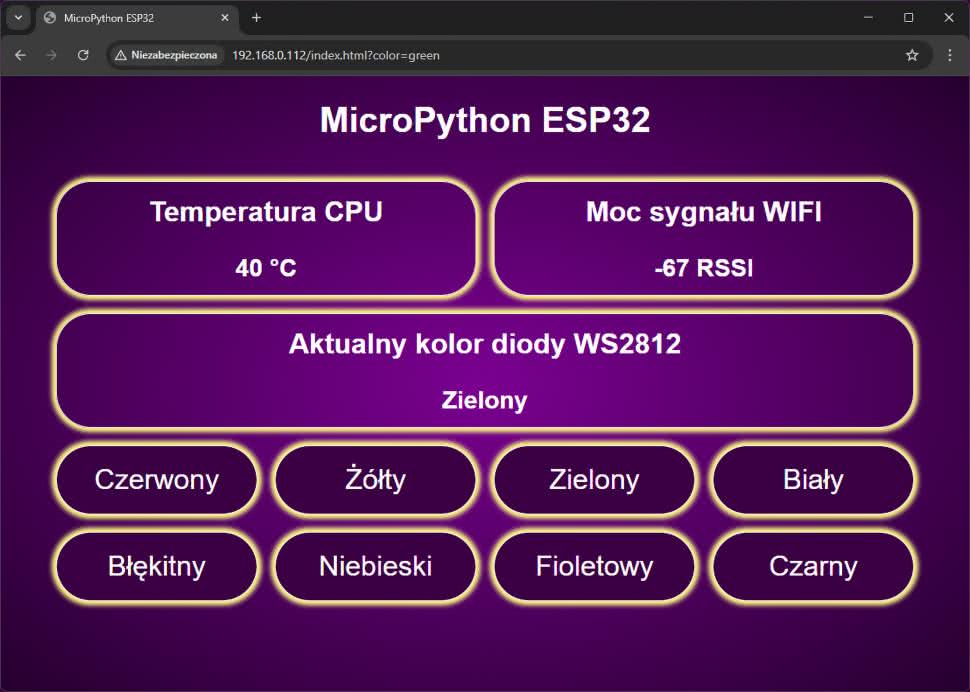The height and width of the screenshot is (692, 970).
Task: Open the Chrome three-dot menu
Action: pos(949,55)
